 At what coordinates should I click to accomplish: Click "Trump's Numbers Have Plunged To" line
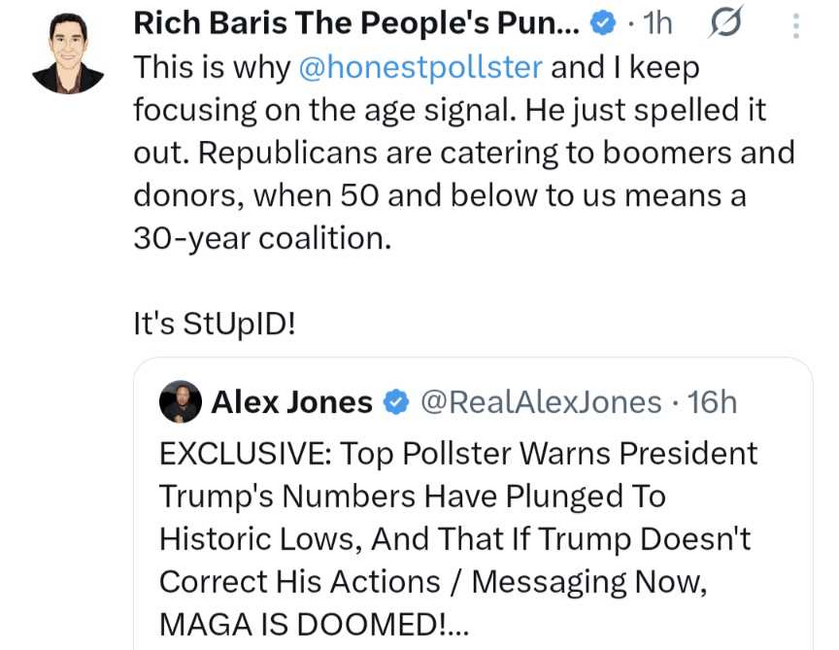pyautogui.click(x=412, y=496)
